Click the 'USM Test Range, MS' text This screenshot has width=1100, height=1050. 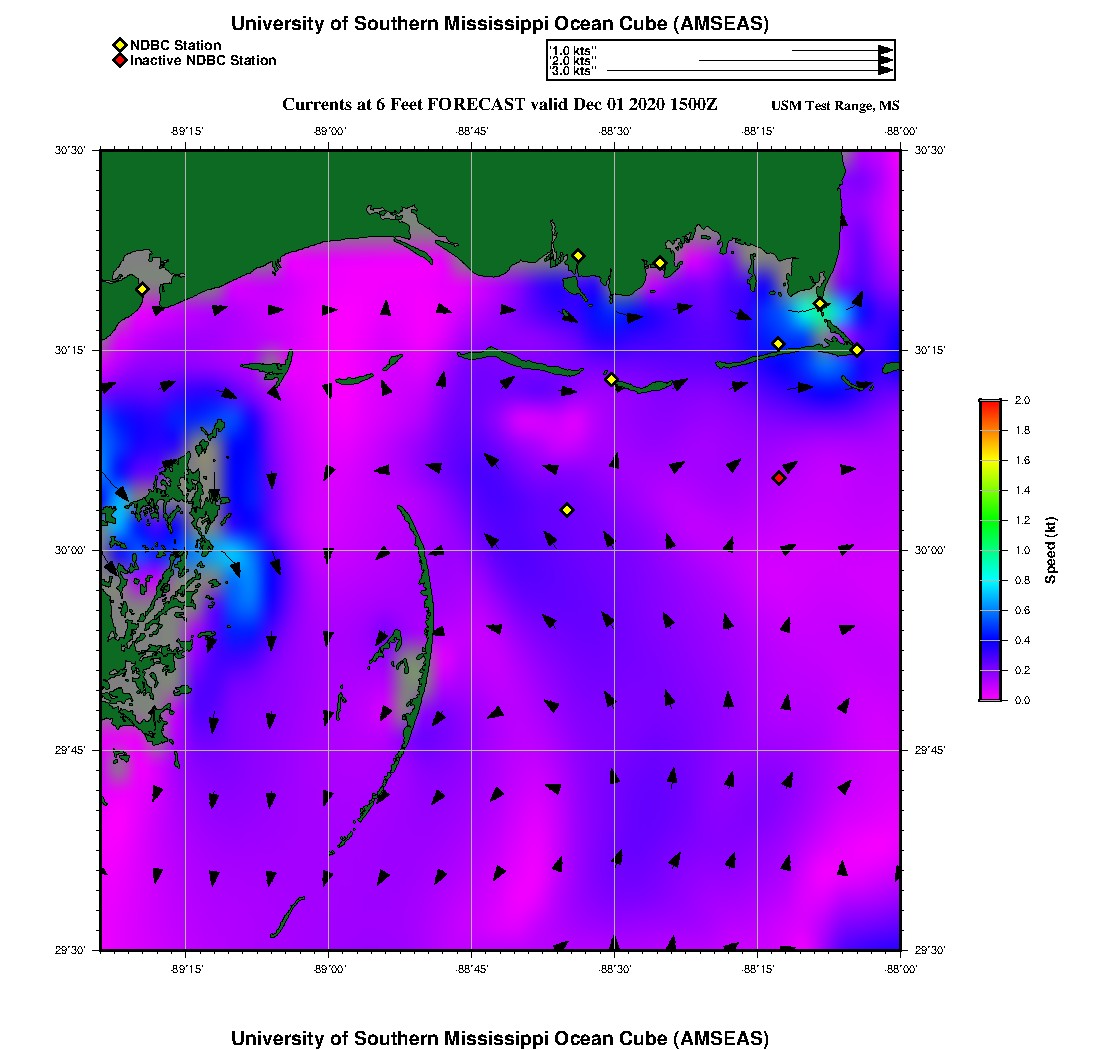coord(835,106)
